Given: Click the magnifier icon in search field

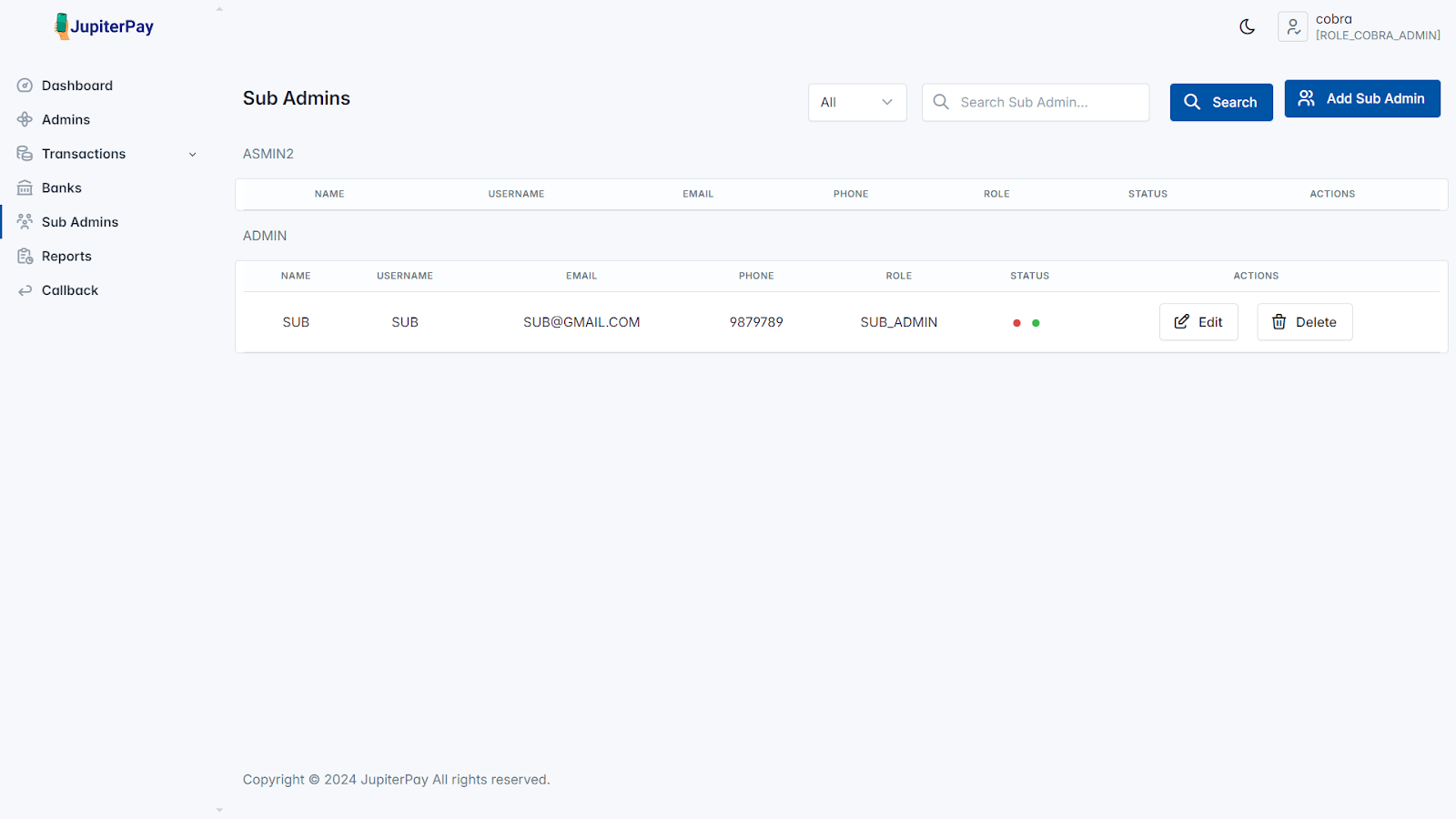Looking at the screenshot, I should pos(941,102).
